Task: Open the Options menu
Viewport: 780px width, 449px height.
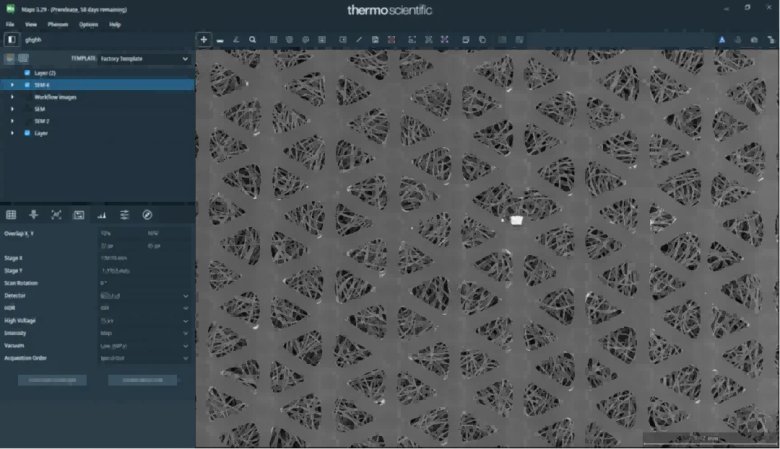Action: coord(89,24)
